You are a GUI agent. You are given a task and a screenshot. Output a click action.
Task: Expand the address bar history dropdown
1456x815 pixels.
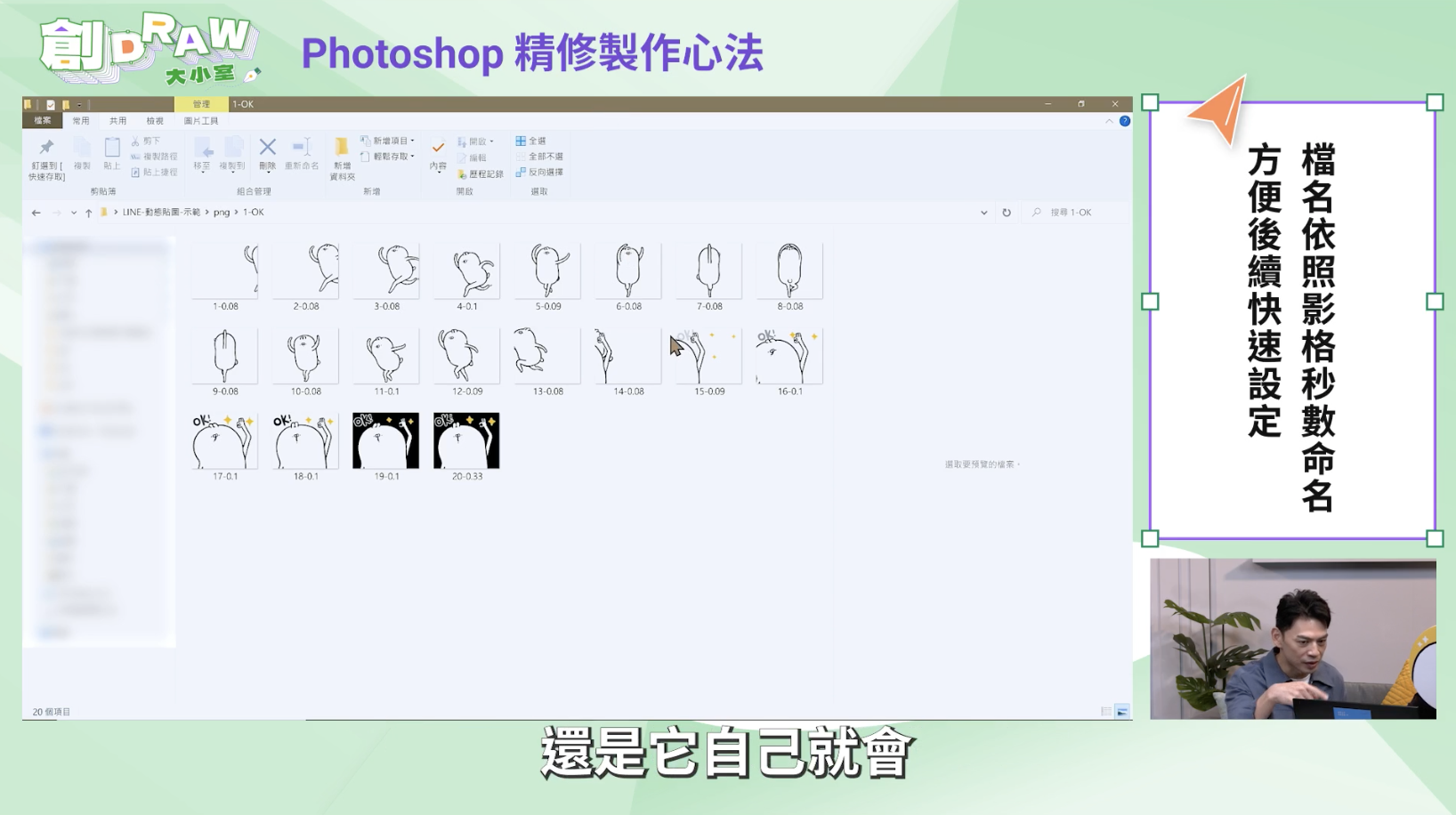pyautogui.click(x=983, y=213)
